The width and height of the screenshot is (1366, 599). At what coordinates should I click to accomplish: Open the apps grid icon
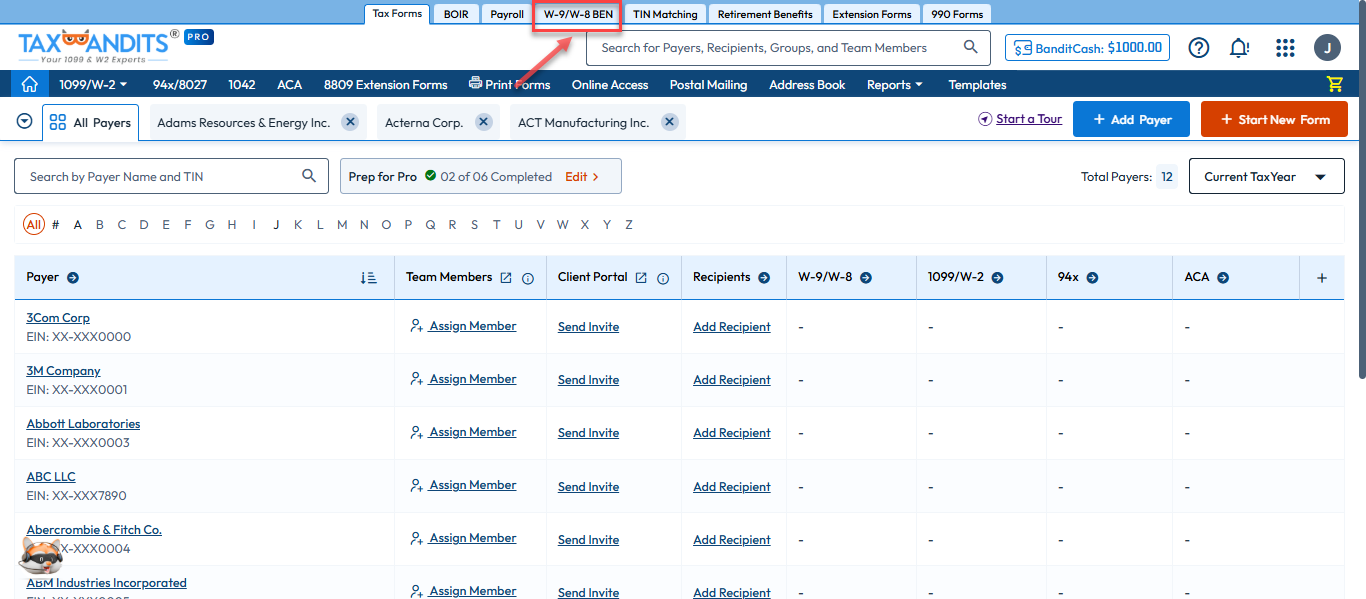(x=1286, y=47)
